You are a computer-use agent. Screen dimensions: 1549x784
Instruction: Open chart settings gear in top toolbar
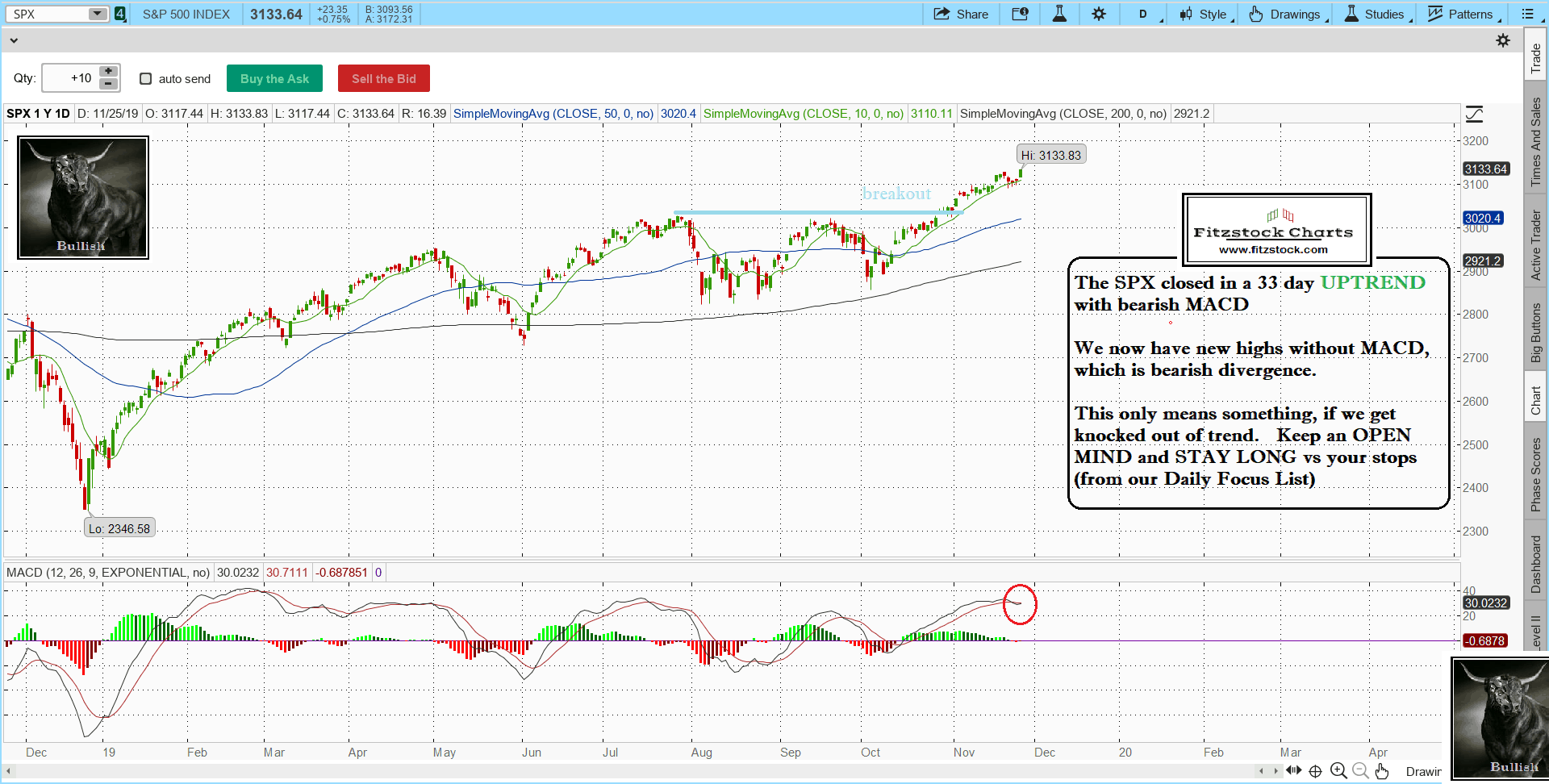1099,14
